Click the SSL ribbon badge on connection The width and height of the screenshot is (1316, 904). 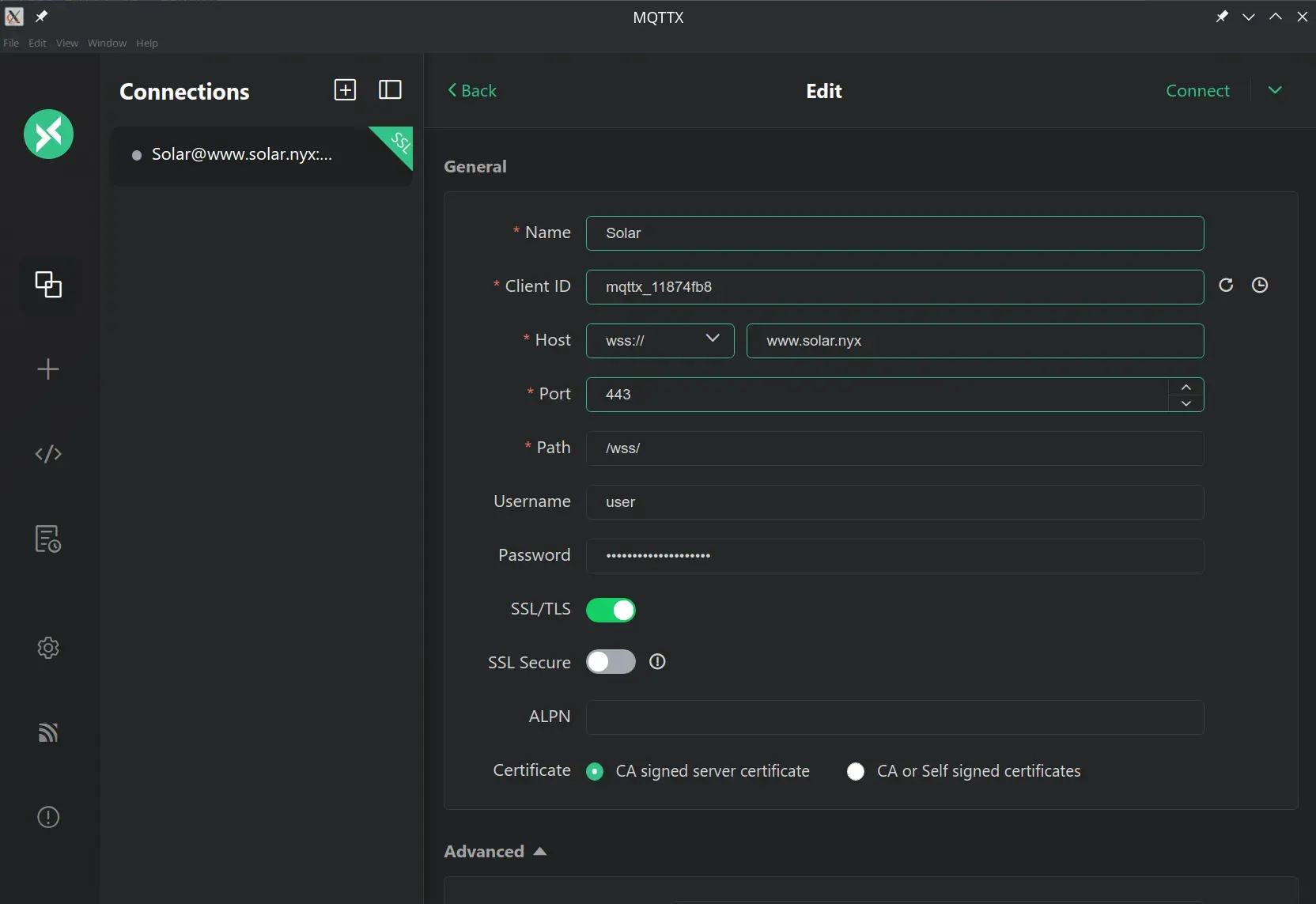(x=398, y=142)
